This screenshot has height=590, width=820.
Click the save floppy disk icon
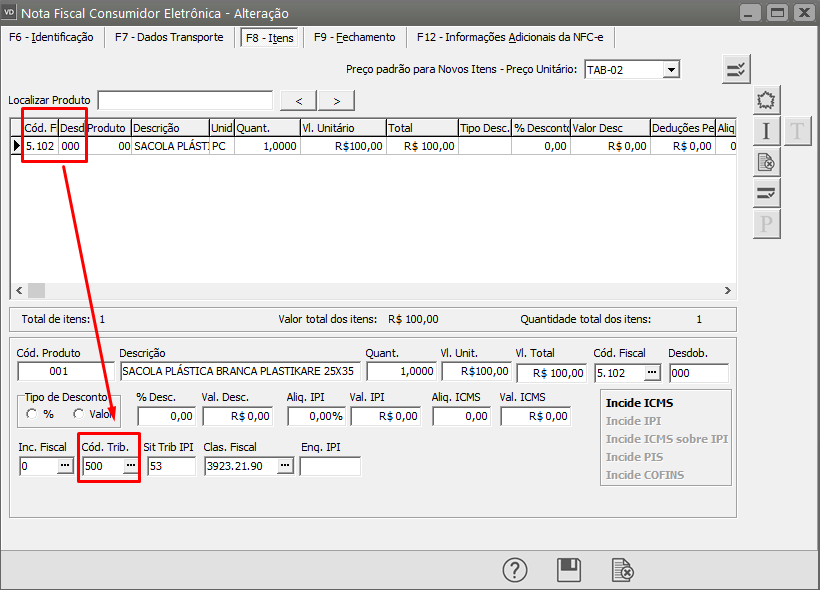click(569, 570)
